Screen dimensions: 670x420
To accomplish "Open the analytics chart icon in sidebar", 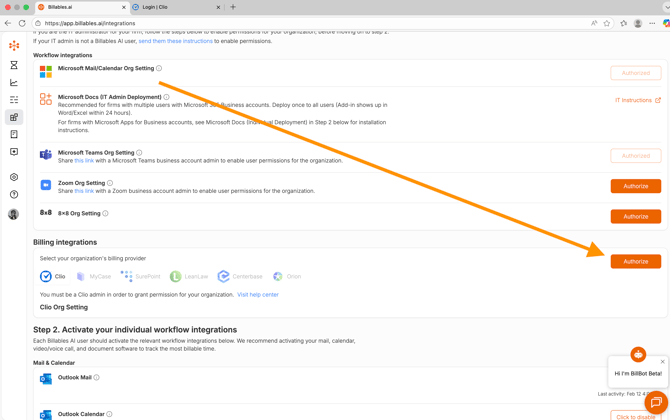I will 14,83.
